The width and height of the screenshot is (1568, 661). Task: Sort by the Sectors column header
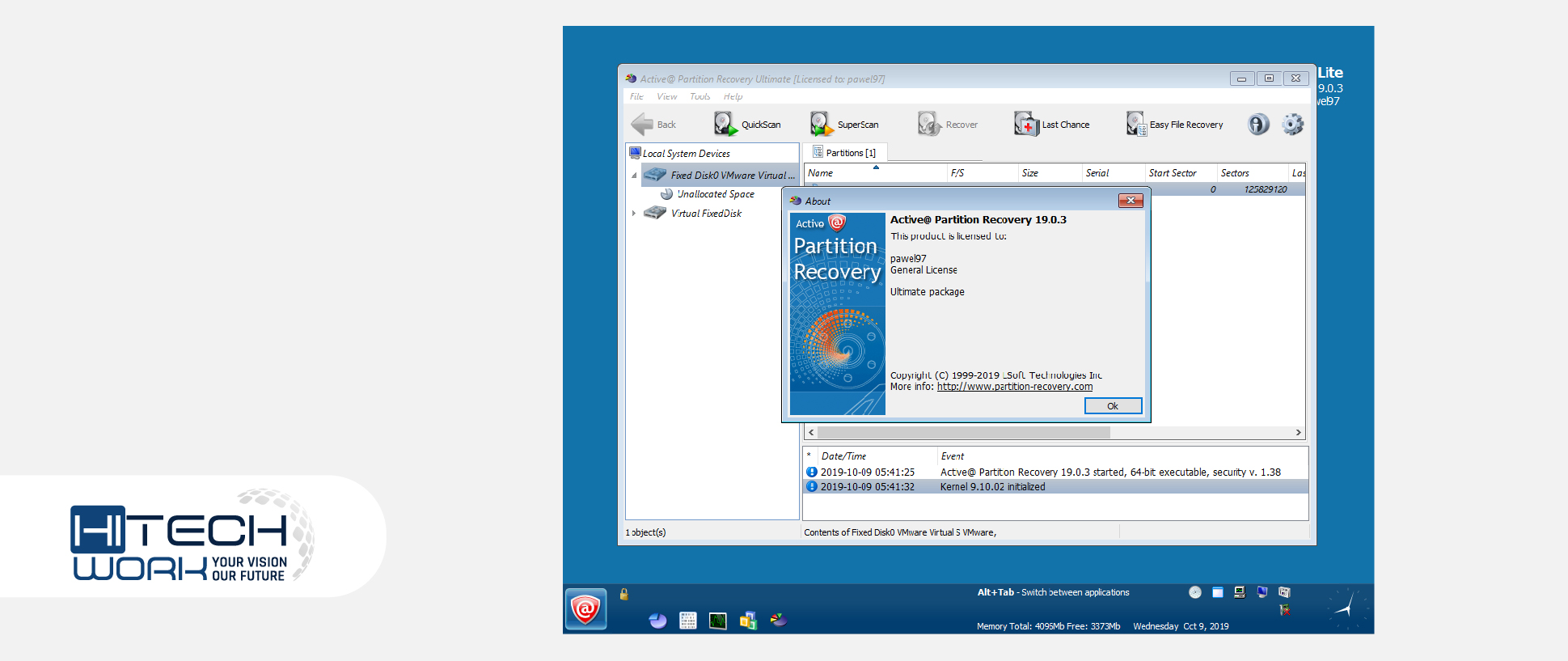(1253, 173)
